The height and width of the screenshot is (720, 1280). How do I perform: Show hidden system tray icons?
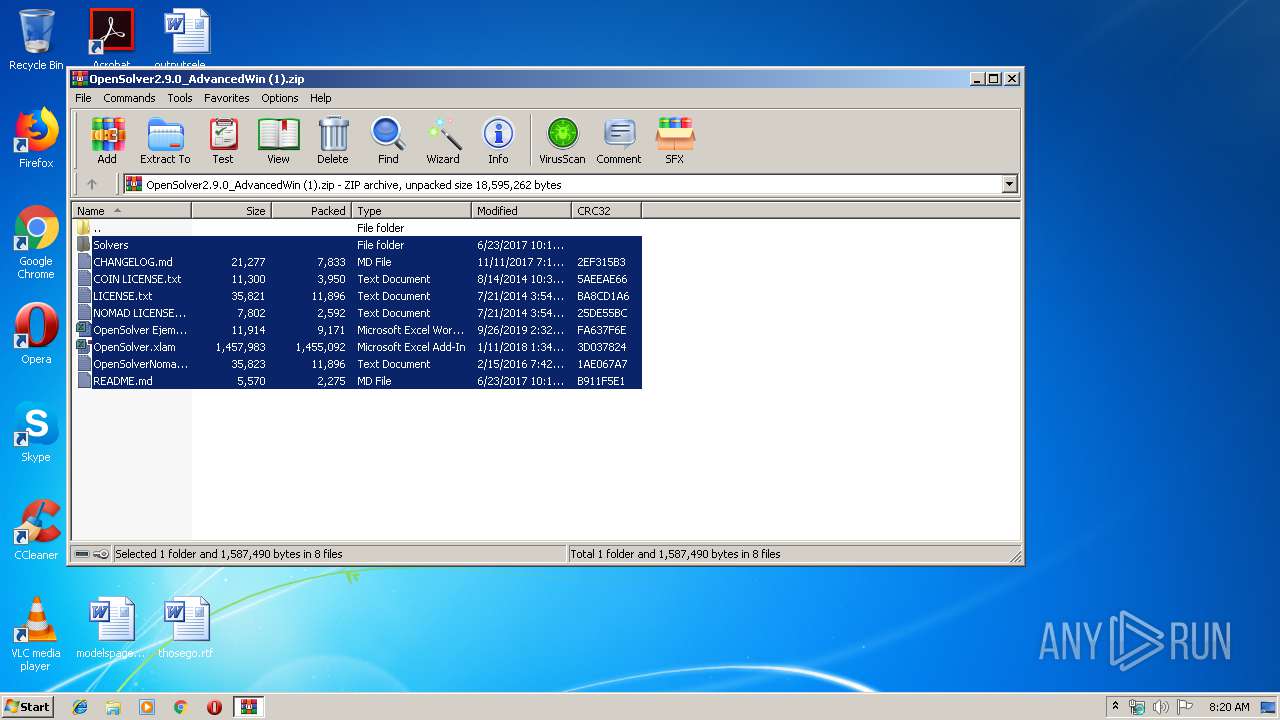(1115, 707)
